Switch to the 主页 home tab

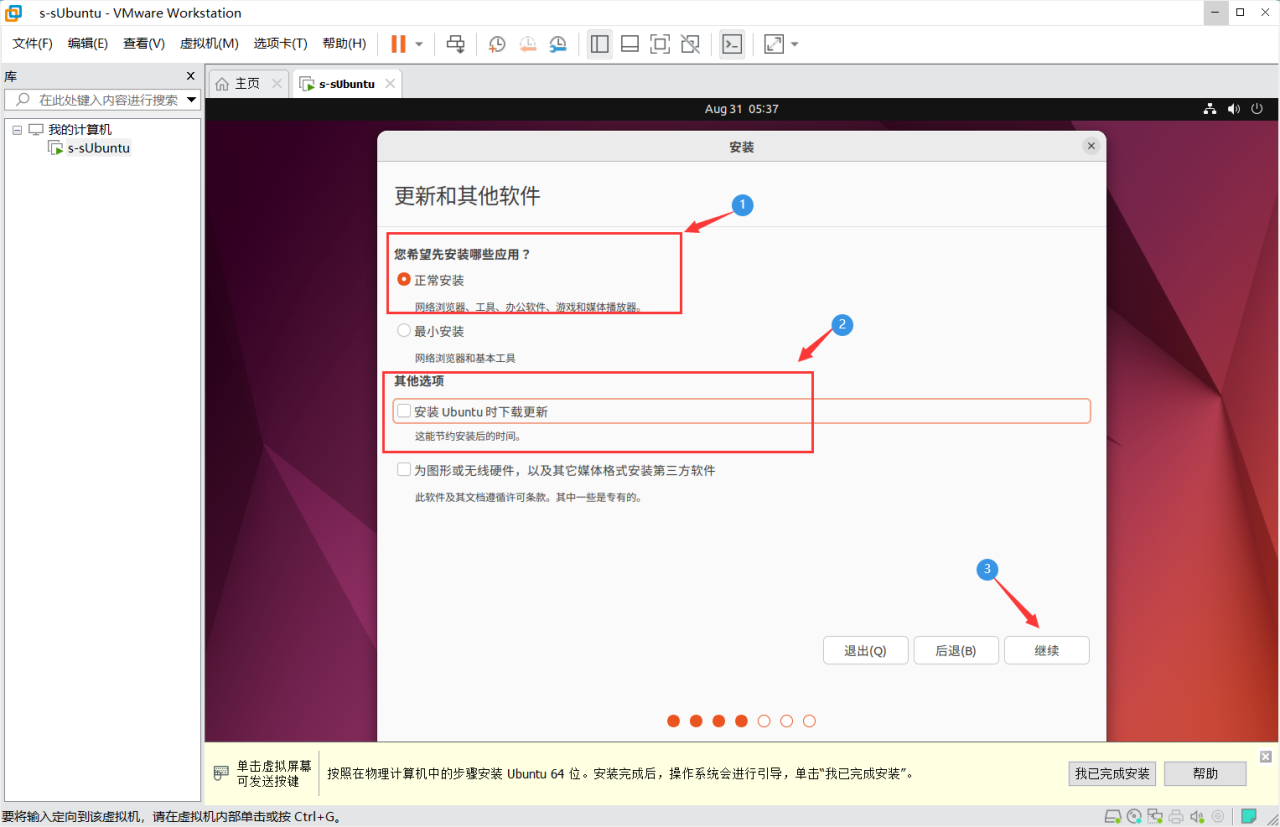246,84
